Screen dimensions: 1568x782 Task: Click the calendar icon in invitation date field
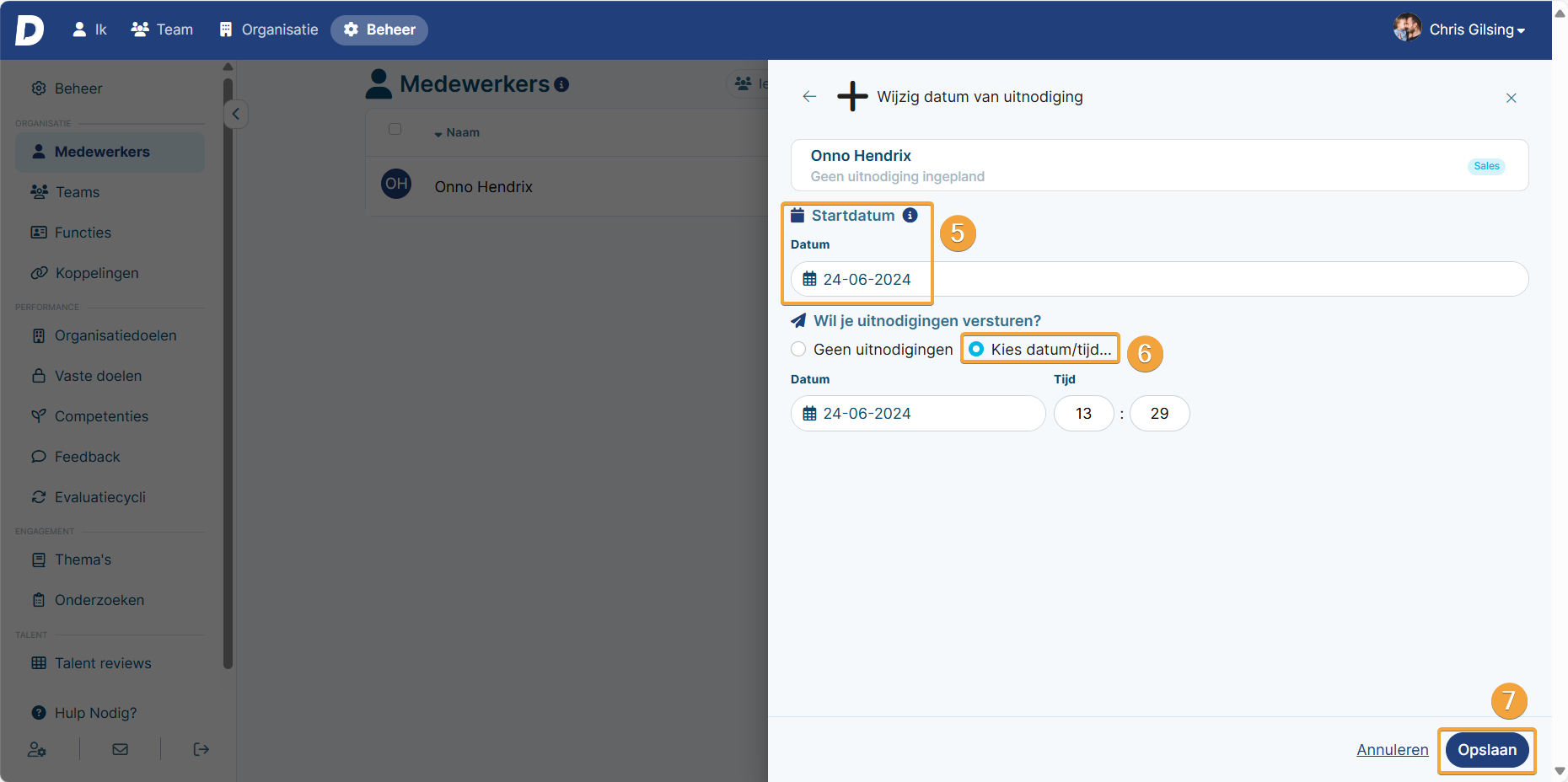pyautogui.click(x=809, y=414)
